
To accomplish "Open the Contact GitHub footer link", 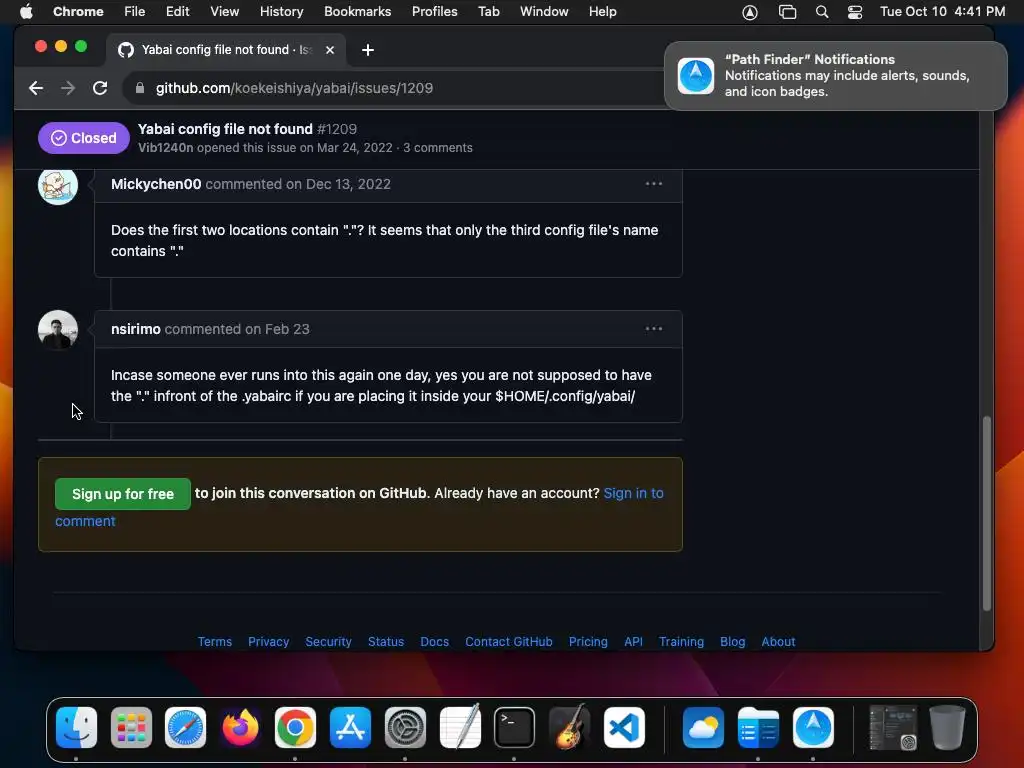I will [x=509, y=641].
